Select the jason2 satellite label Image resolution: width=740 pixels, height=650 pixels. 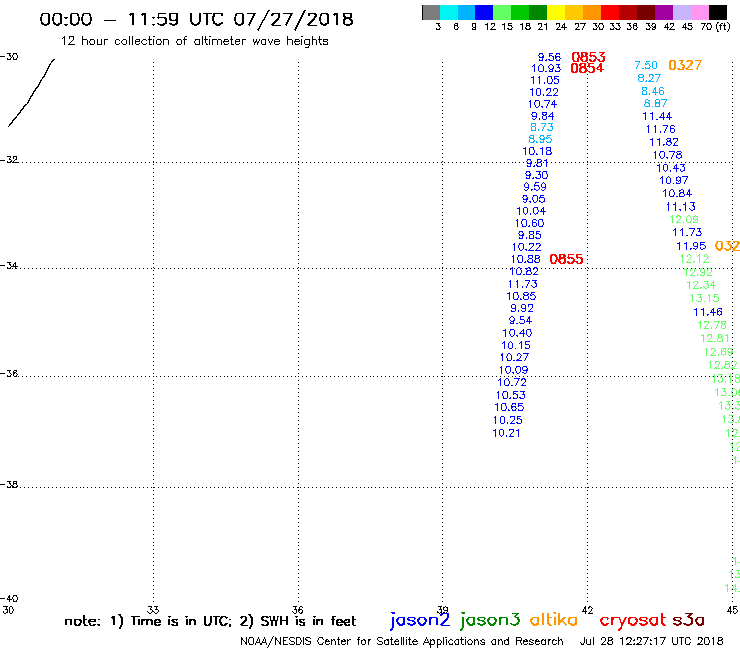click(x=420, y=620)
